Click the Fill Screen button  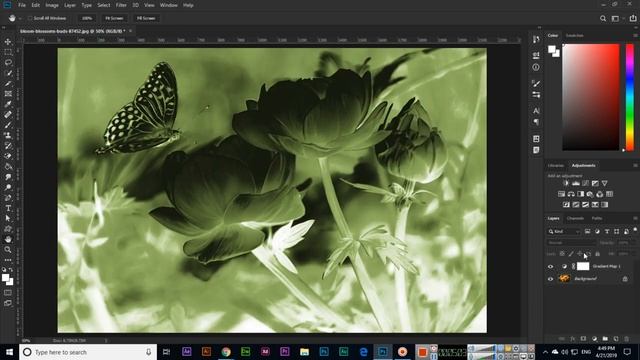click(146, 18)
